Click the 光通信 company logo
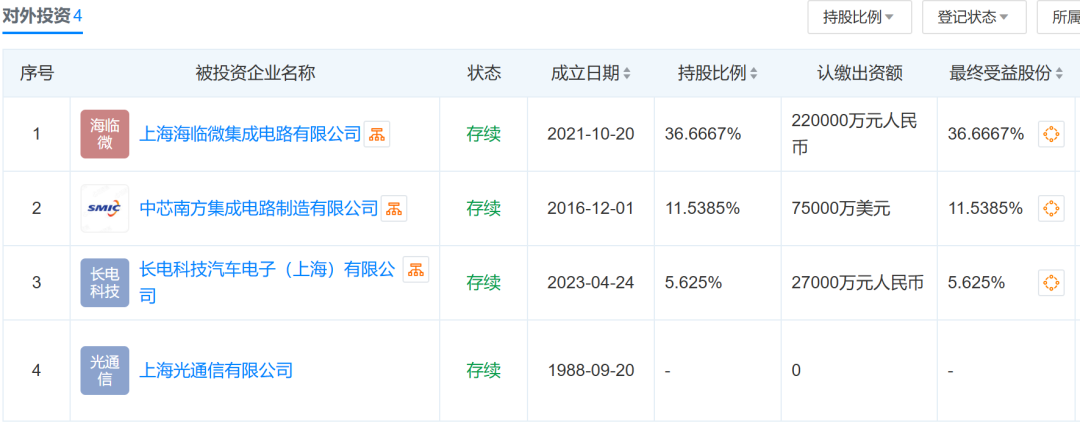 (x=105, y=370)
